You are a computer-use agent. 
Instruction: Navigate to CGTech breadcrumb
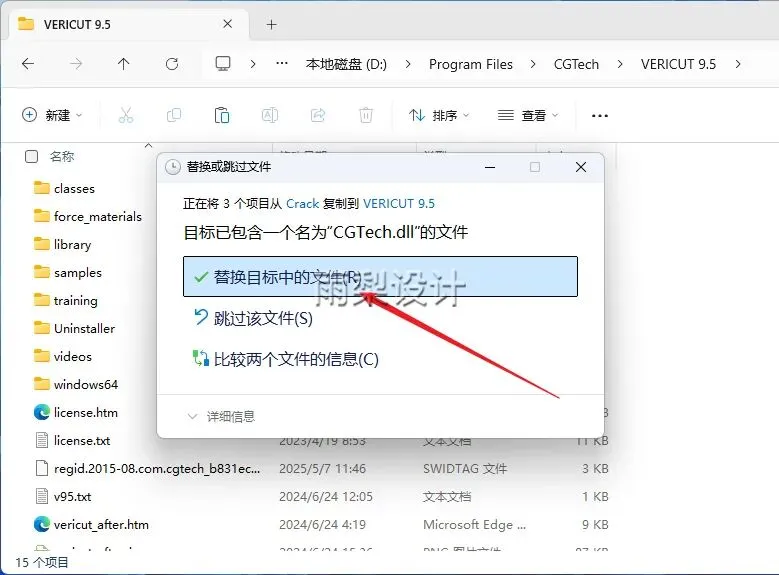point(576,64)
